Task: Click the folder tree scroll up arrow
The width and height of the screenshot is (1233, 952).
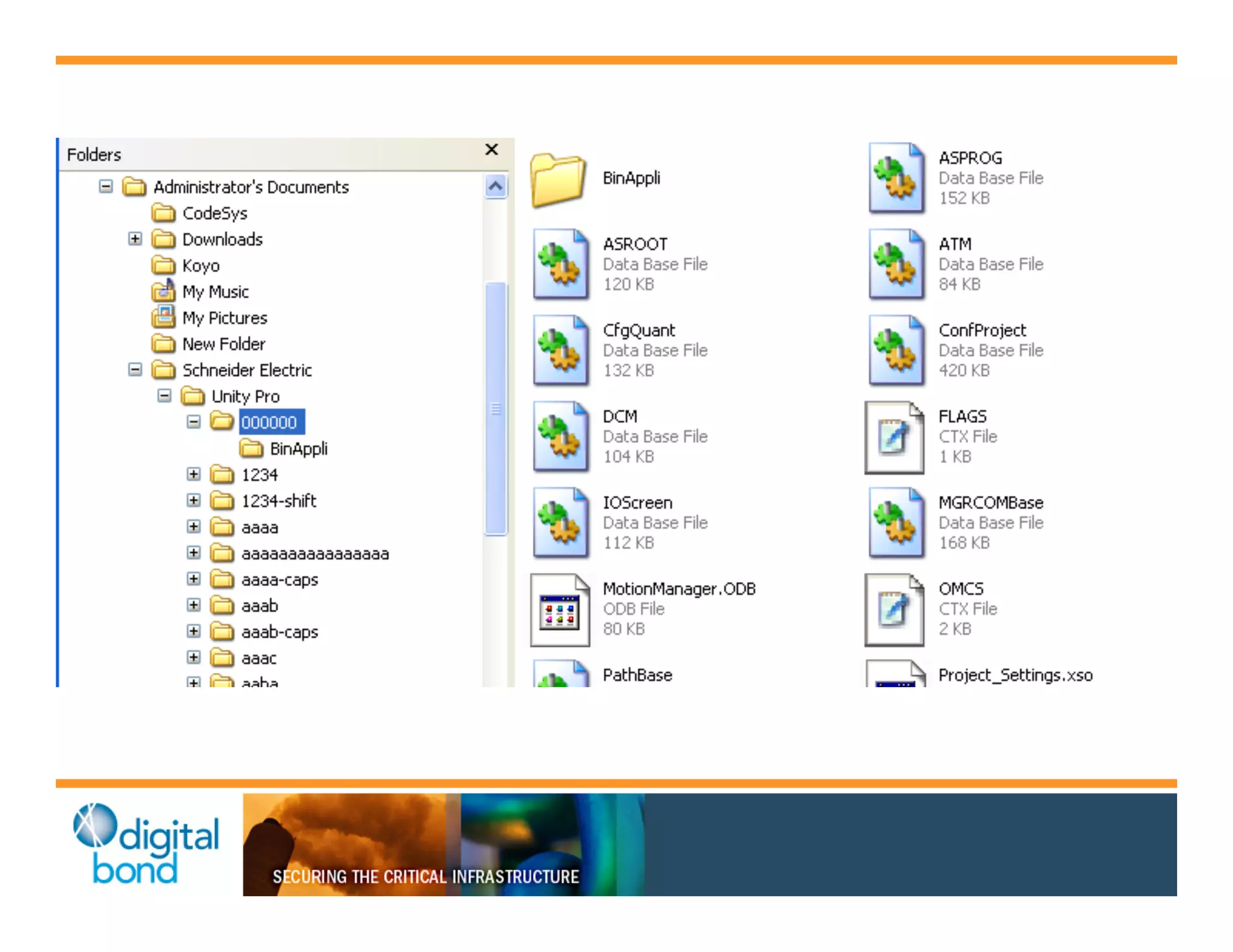Action: pos(495,187)
